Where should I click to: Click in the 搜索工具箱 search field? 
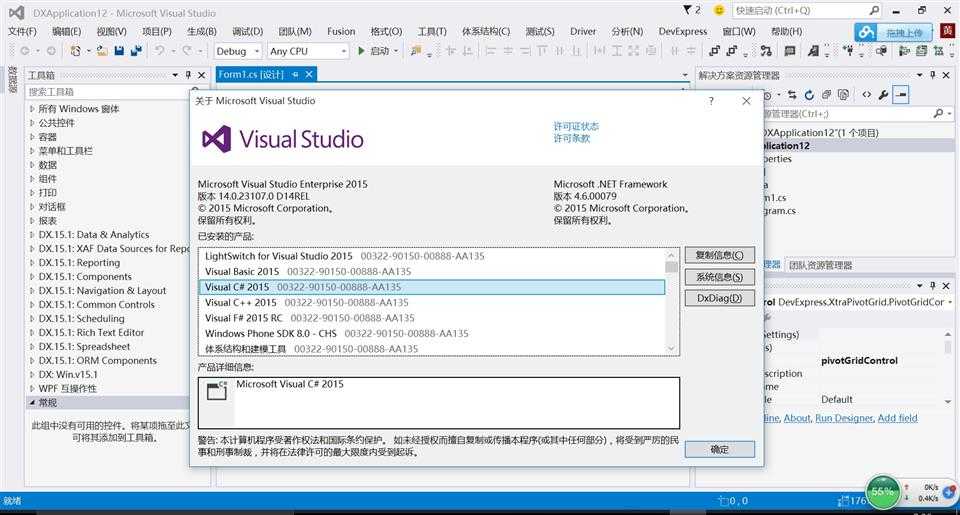[109, 91]
